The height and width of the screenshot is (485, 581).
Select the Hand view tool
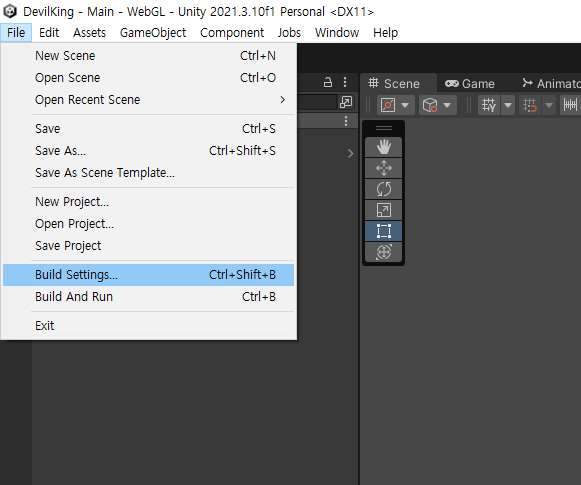pos(384,147)
